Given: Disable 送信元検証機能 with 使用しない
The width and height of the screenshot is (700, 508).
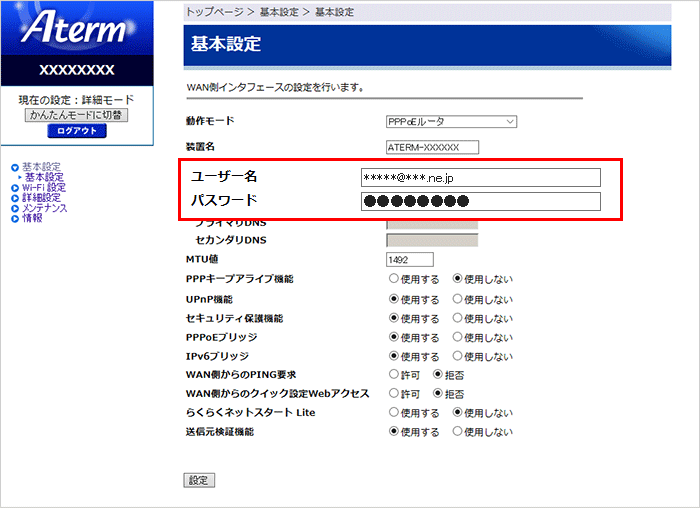Looking at the screenshot, I should pyautogui.click(x=458, y=432).
